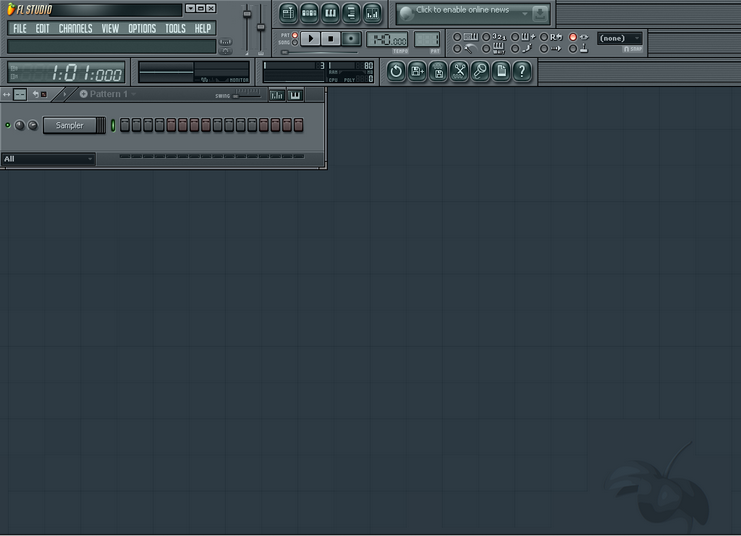
Task: Open the project info page icon
Action: pyautogui.click(x=501, y=71)
